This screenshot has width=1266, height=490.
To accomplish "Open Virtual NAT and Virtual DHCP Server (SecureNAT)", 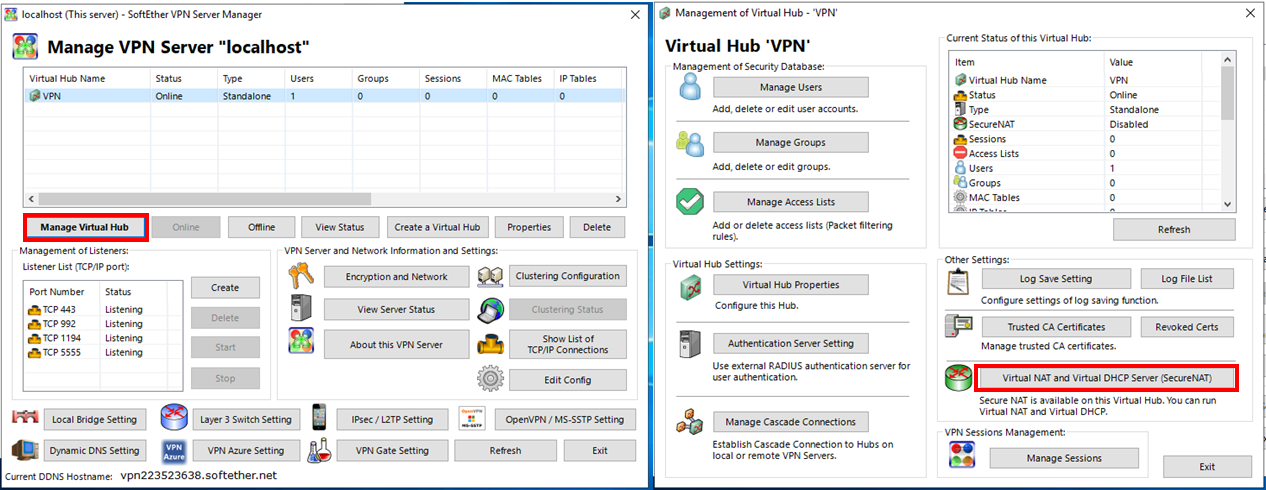I will click(x=1106, y=378).
